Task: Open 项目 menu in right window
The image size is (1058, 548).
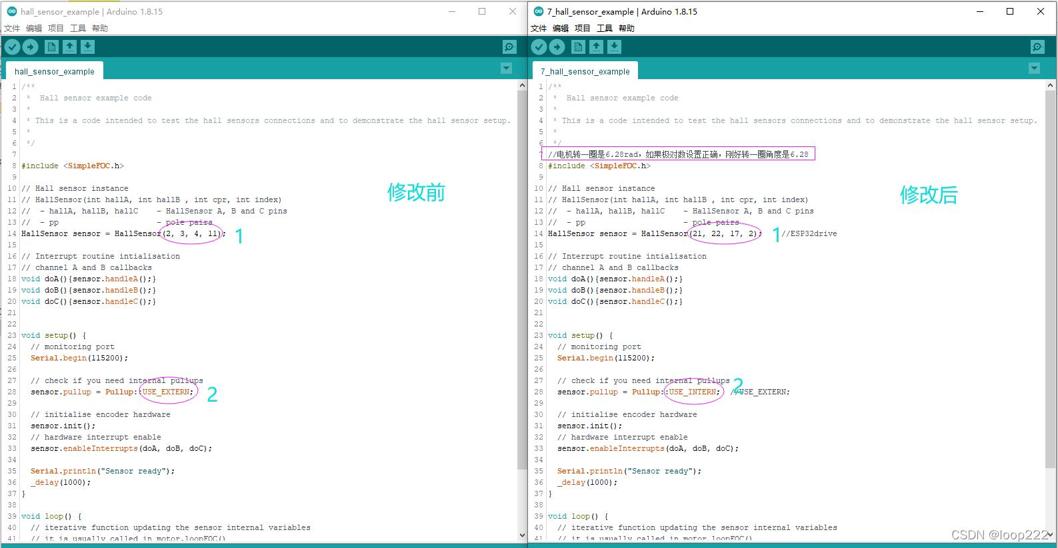Action: point(582,28)
